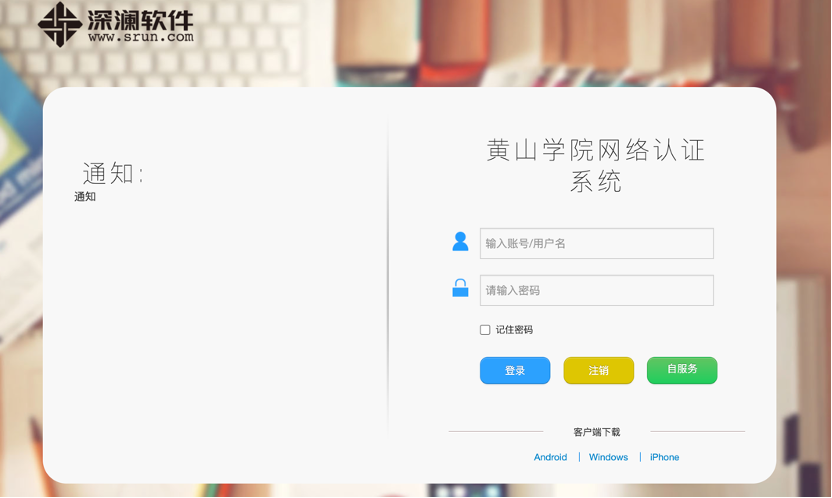Click the 黄山学院网络认证系统 title
Screen dimensions: 832x498
[596, 165]
